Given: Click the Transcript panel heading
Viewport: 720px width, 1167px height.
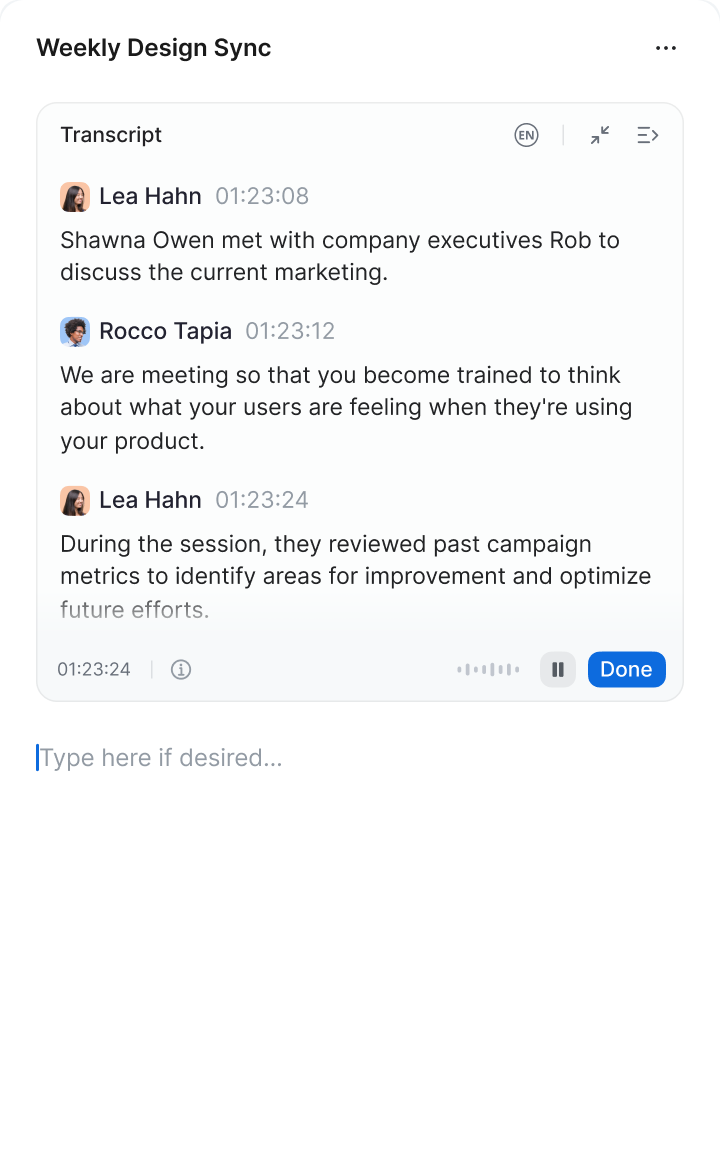Looking at the screenshot, I should tap(111, 135).
